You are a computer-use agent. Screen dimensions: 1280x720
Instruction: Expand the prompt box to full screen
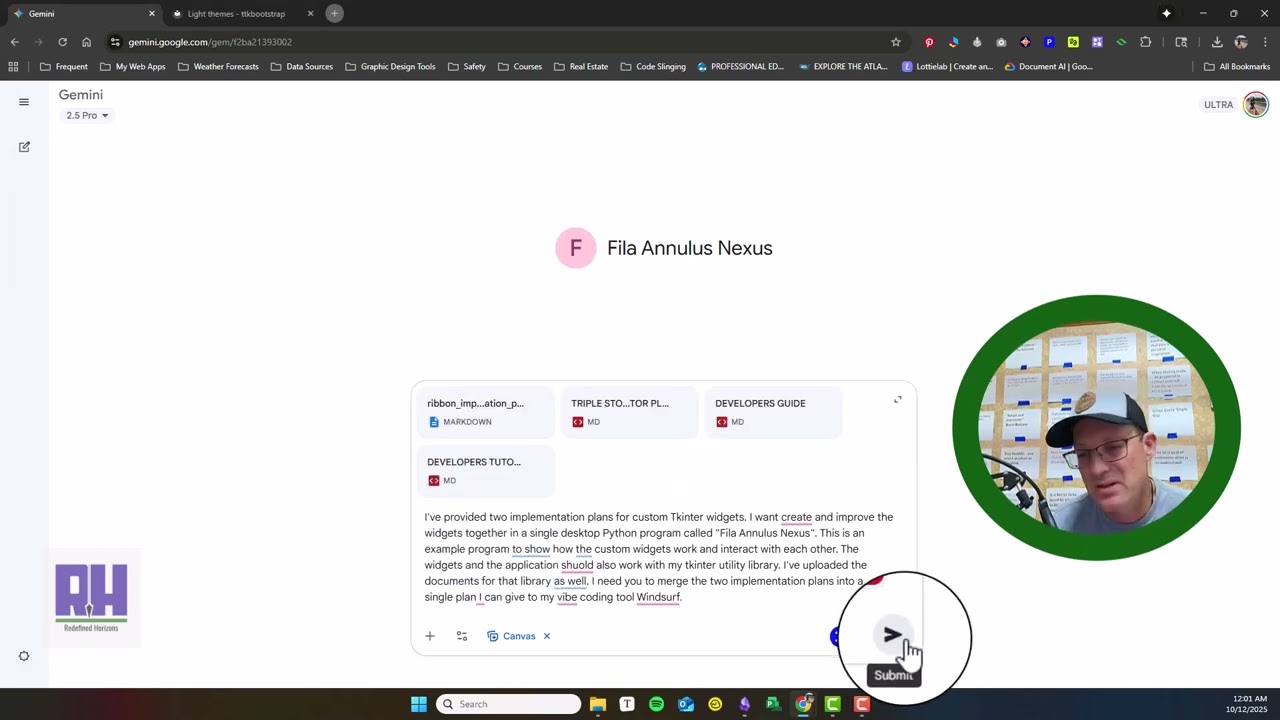click(898, 400)
